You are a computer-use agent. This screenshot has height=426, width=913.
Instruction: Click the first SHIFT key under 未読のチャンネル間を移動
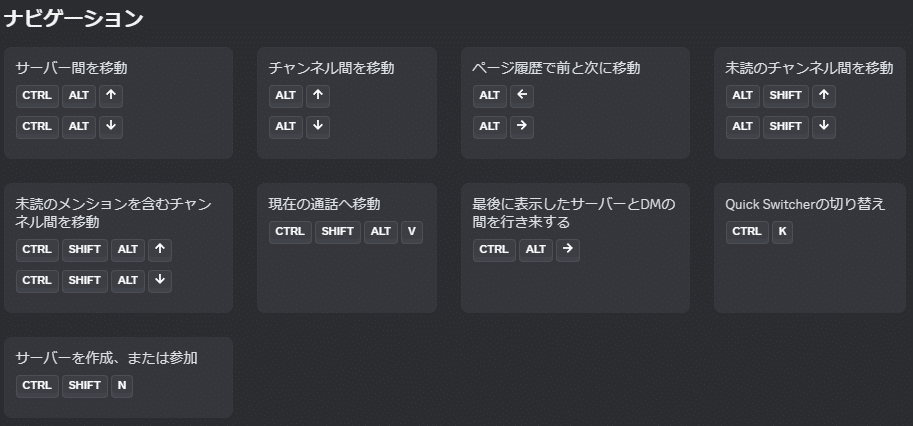[786, 96]
